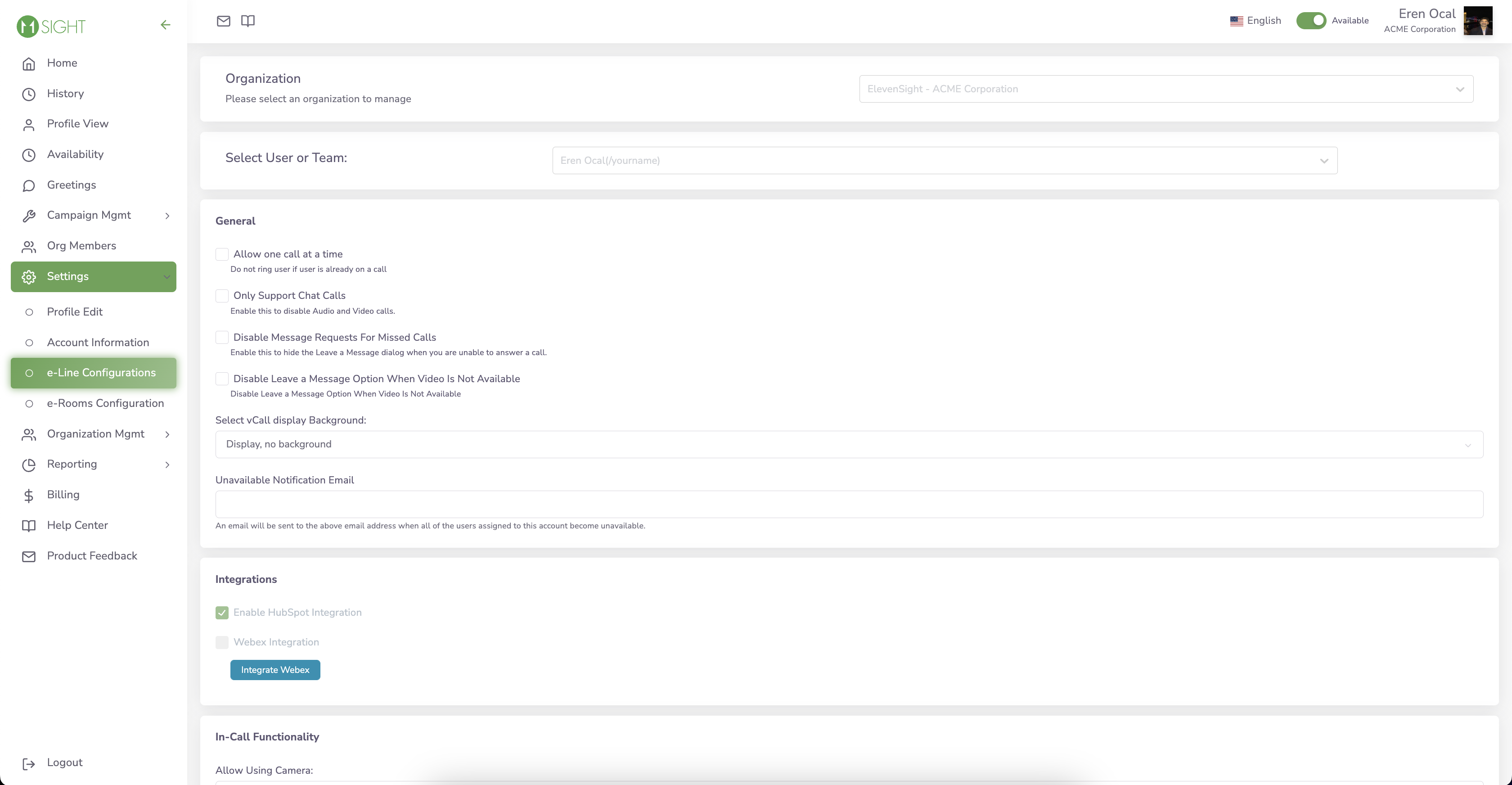Uncheck Enable HubSpot Integration
The width and height of the screenshot is (1512, 785).
[222, 613]
